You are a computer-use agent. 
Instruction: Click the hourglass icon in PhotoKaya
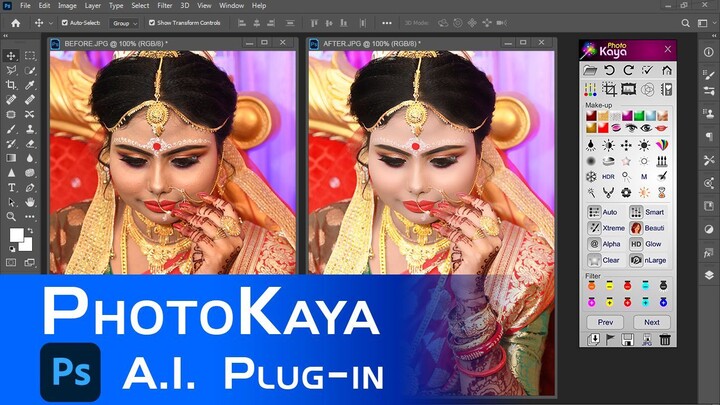point(662,193)
